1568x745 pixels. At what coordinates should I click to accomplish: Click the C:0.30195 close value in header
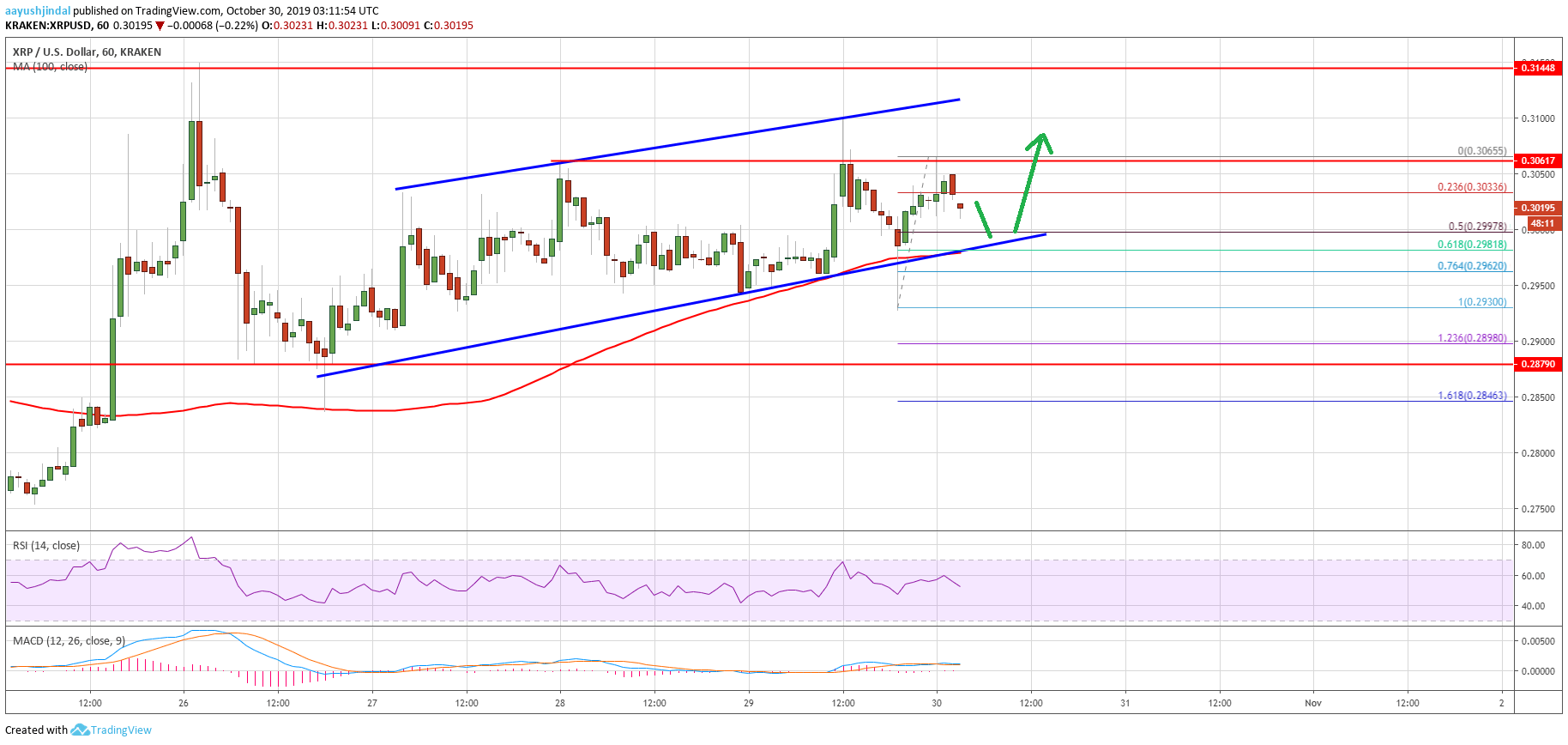449,26
